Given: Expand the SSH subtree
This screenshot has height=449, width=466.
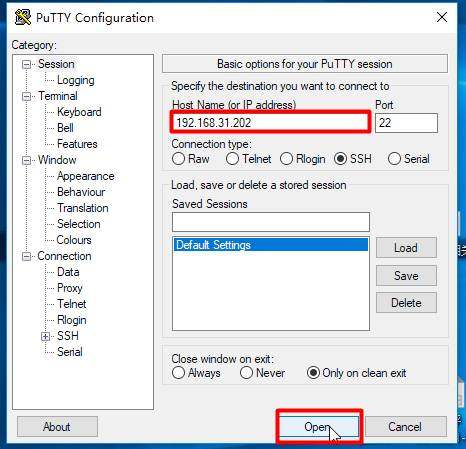Looking at the screenshot, I should pyautogui.click(x=46, y=336).
